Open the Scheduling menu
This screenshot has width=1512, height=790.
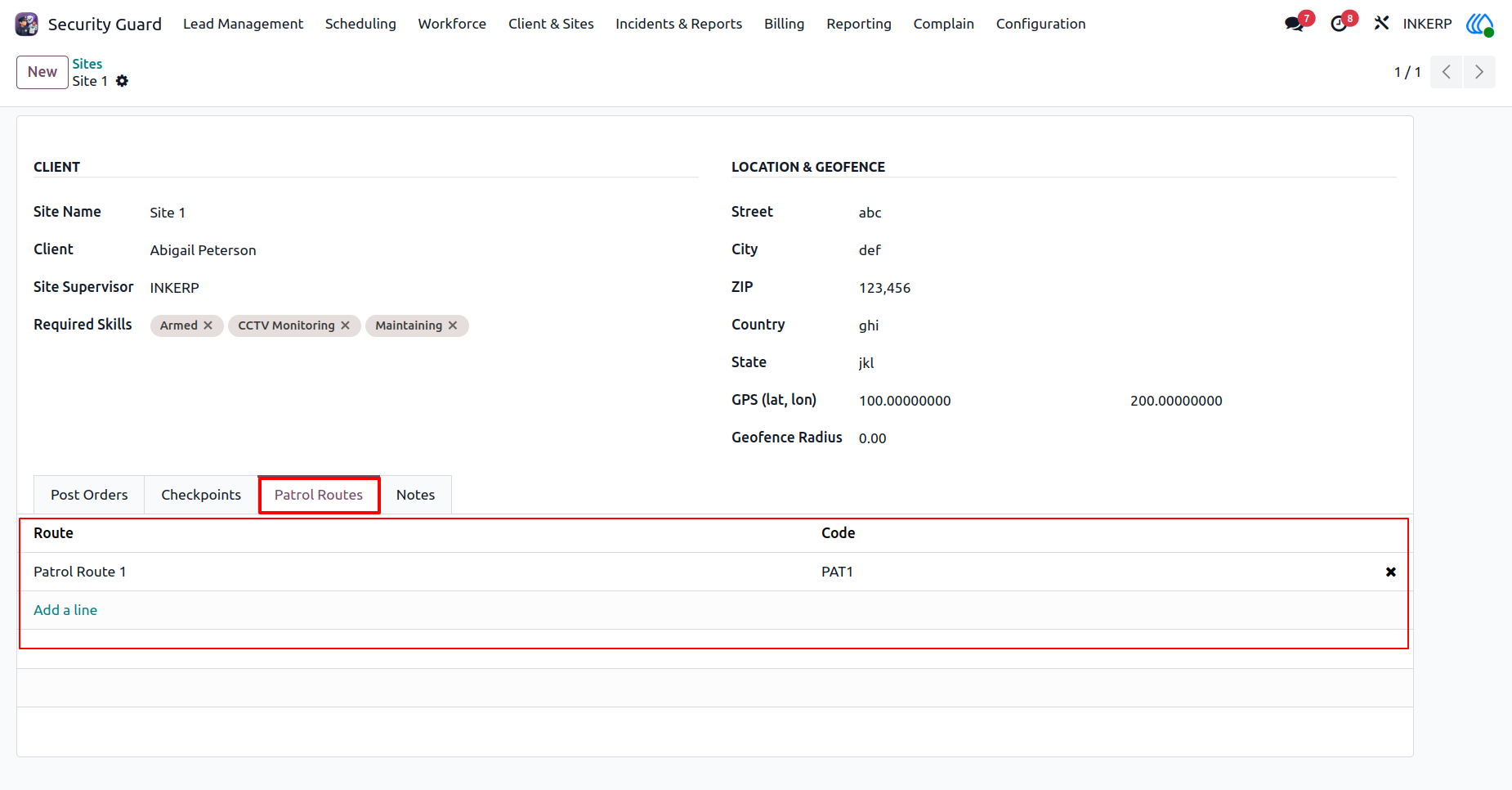(360, 24)
